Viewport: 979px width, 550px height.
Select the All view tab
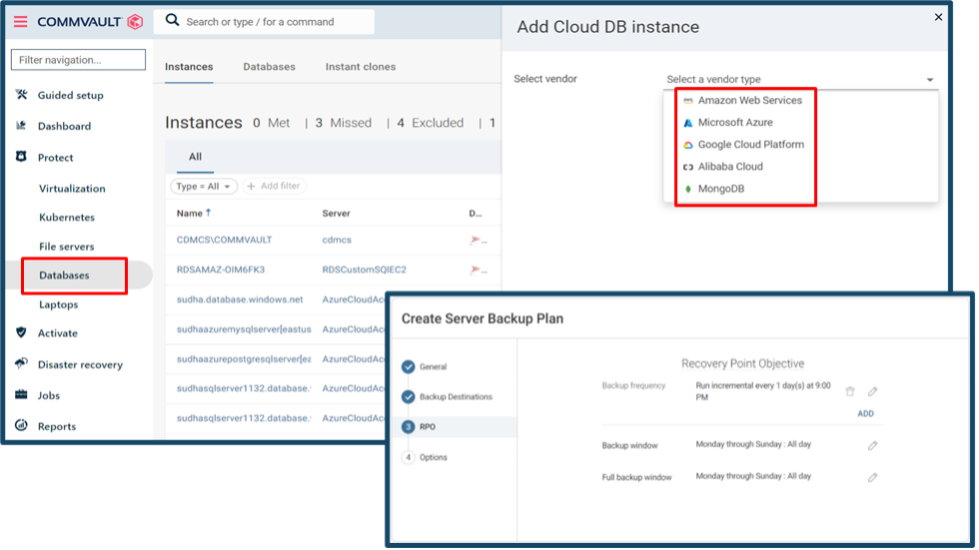coord(195,157)
